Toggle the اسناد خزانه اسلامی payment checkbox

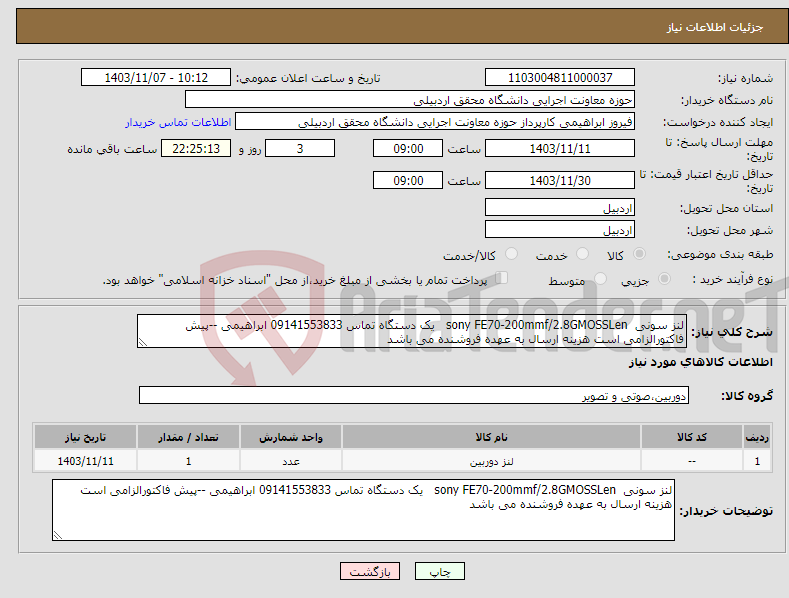(x=501, y=278)
